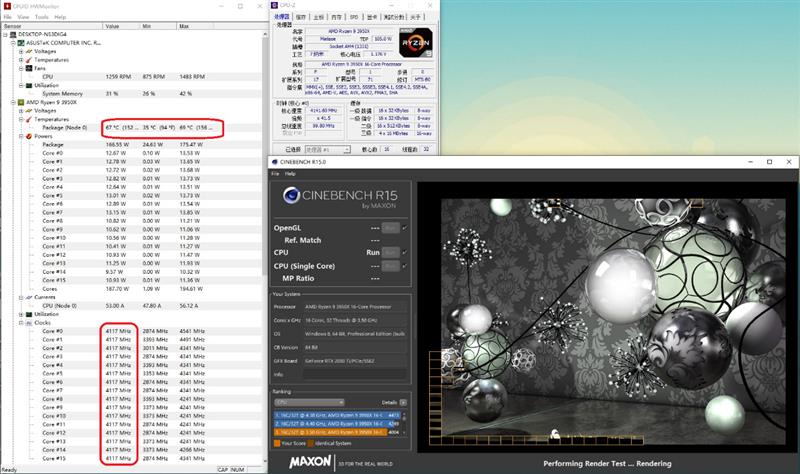Select the orange ranking entry at 3.50 GHz
Viewport: 800px width, 474px height.
tap(337, 432)
